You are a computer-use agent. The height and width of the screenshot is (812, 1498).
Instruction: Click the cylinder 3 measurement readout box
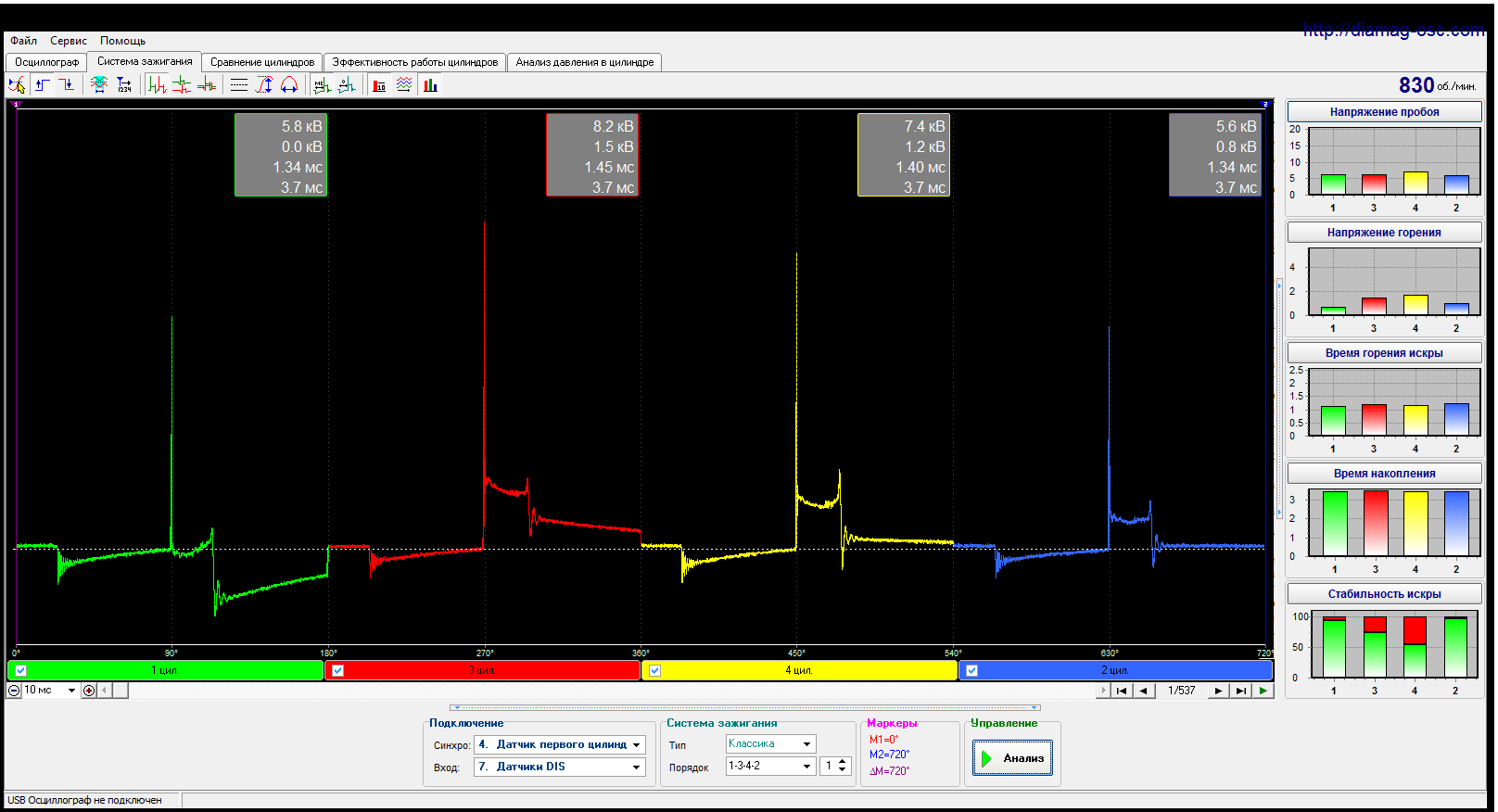coord(592,155)
